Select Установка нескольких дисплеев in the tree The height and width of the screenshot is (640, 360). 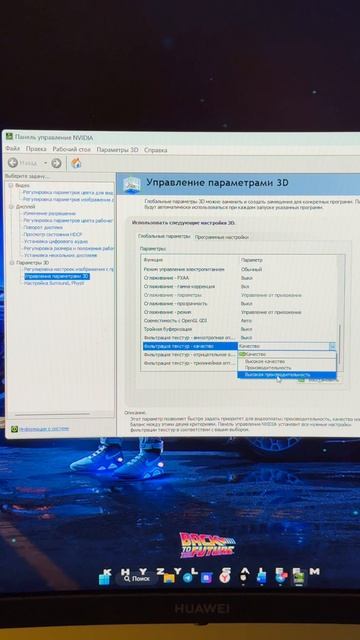click(x=60, y=255)
